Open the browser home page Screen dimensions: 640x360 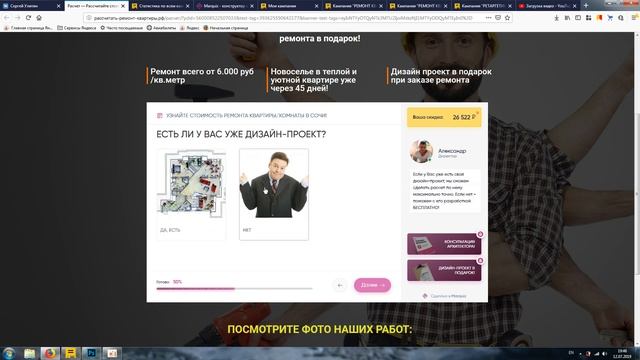[39, 18]
